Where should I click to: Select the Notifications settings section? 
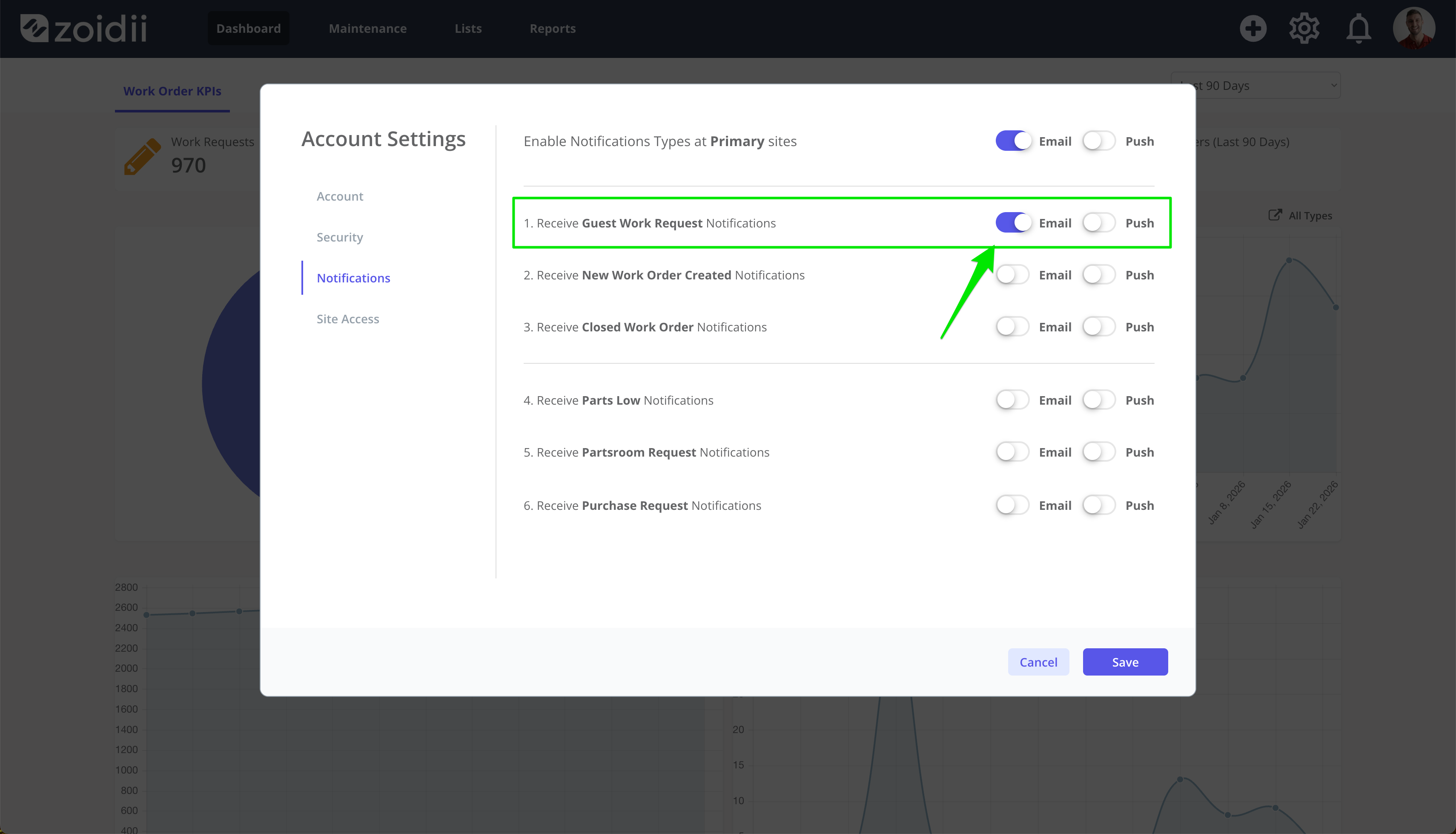pos(353,278)
